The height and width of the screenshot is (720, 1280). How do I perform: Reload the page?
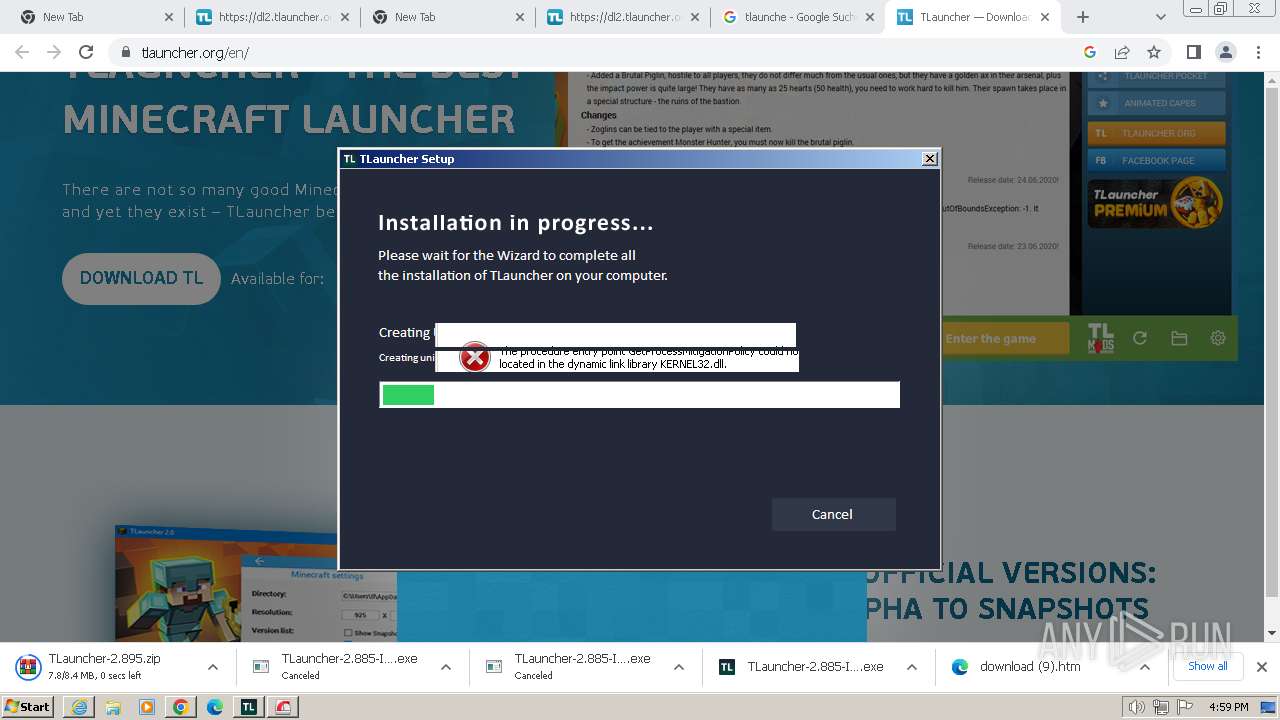tap(86, 52)
